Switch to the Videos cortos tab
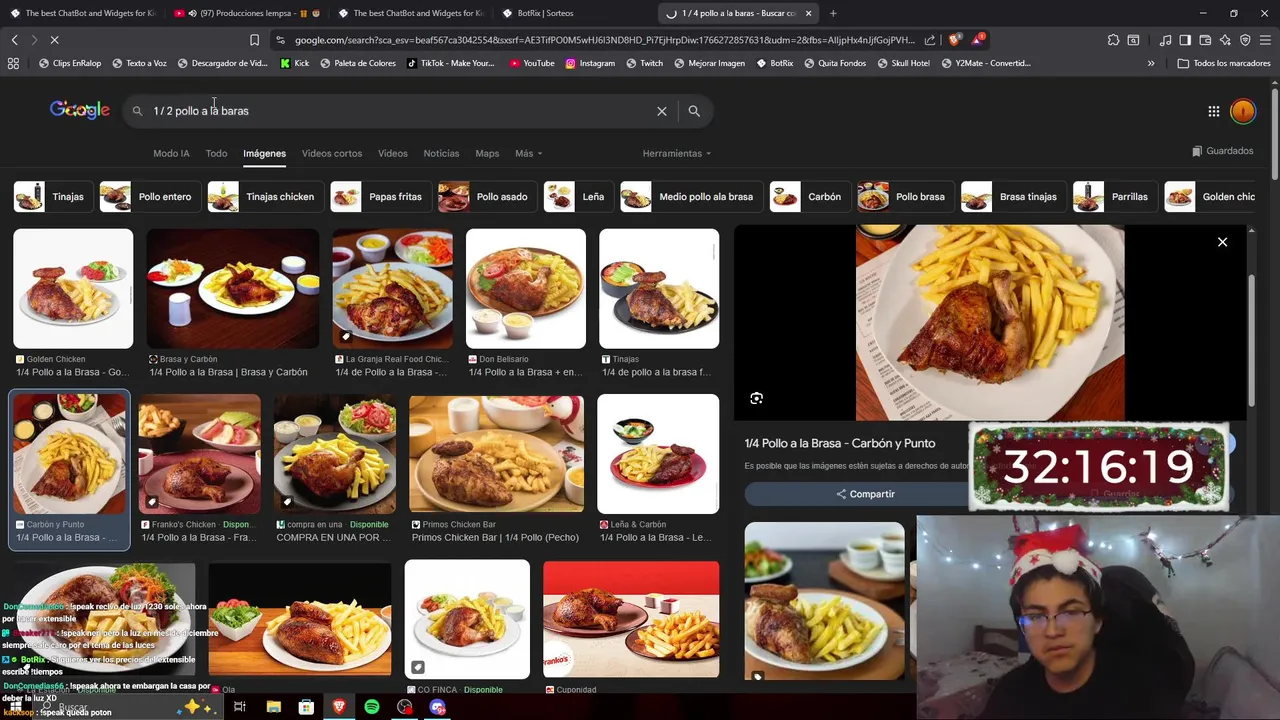 point(332,153)
